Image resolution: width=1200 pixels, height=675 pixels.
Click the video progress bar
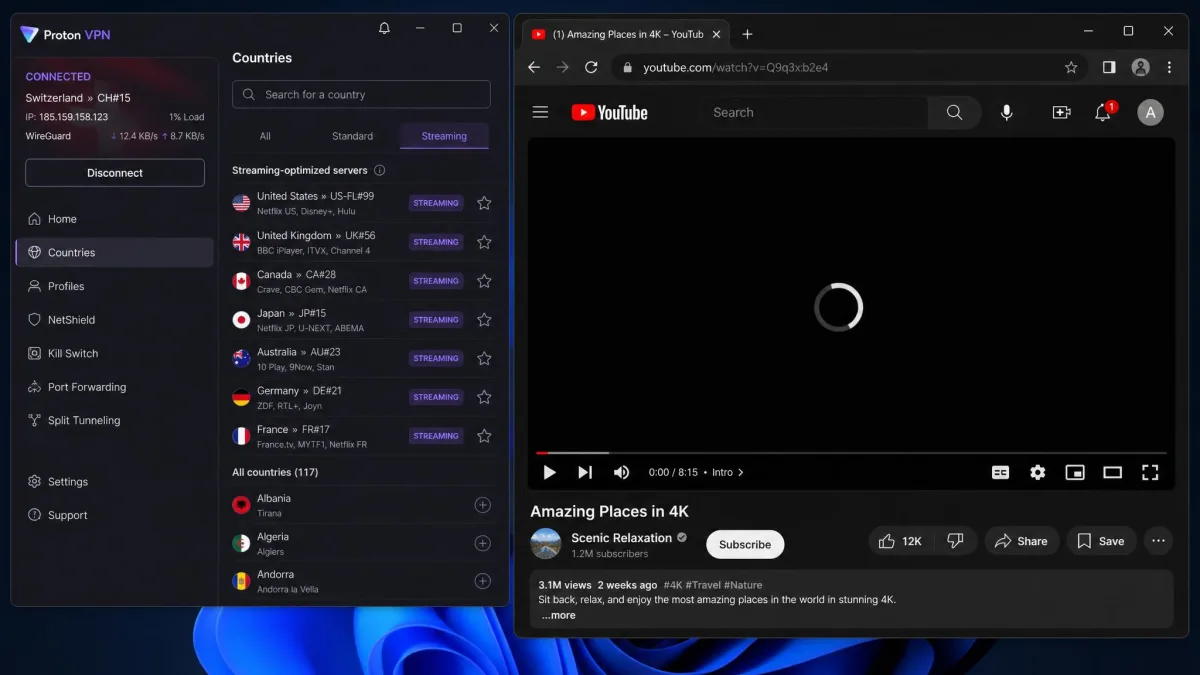click(851, 453)
